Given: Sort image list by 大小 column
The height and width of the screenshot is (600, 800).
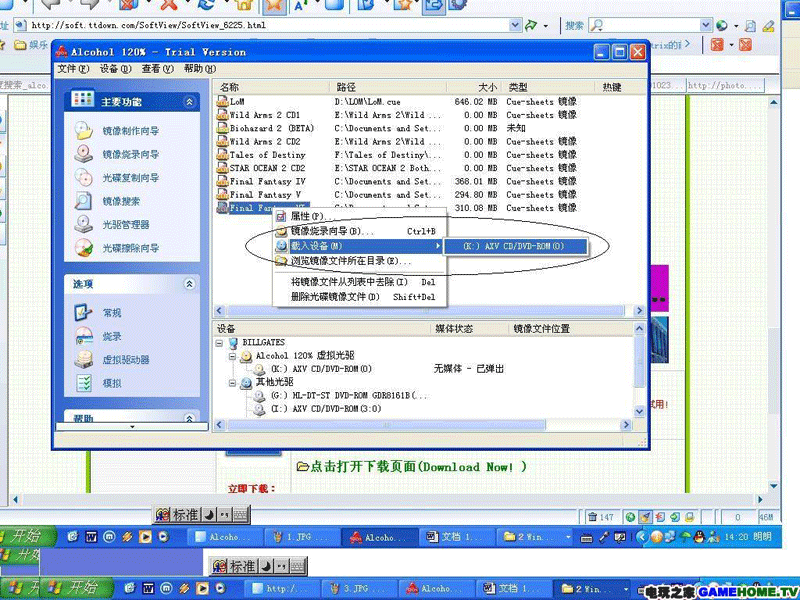Looking at the screenshot, I should click(474, 87).
